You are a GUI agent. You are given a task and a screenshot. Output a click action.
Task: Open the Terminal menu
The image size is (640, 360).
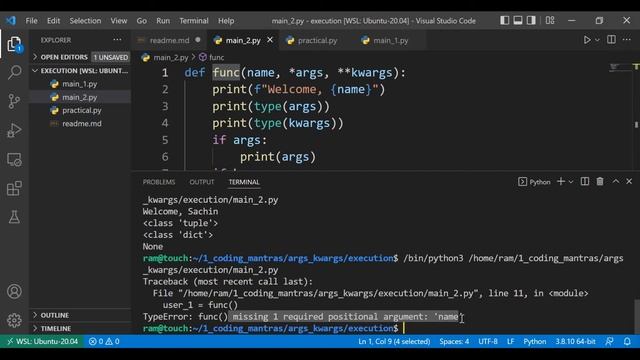(x=194, y=20)
